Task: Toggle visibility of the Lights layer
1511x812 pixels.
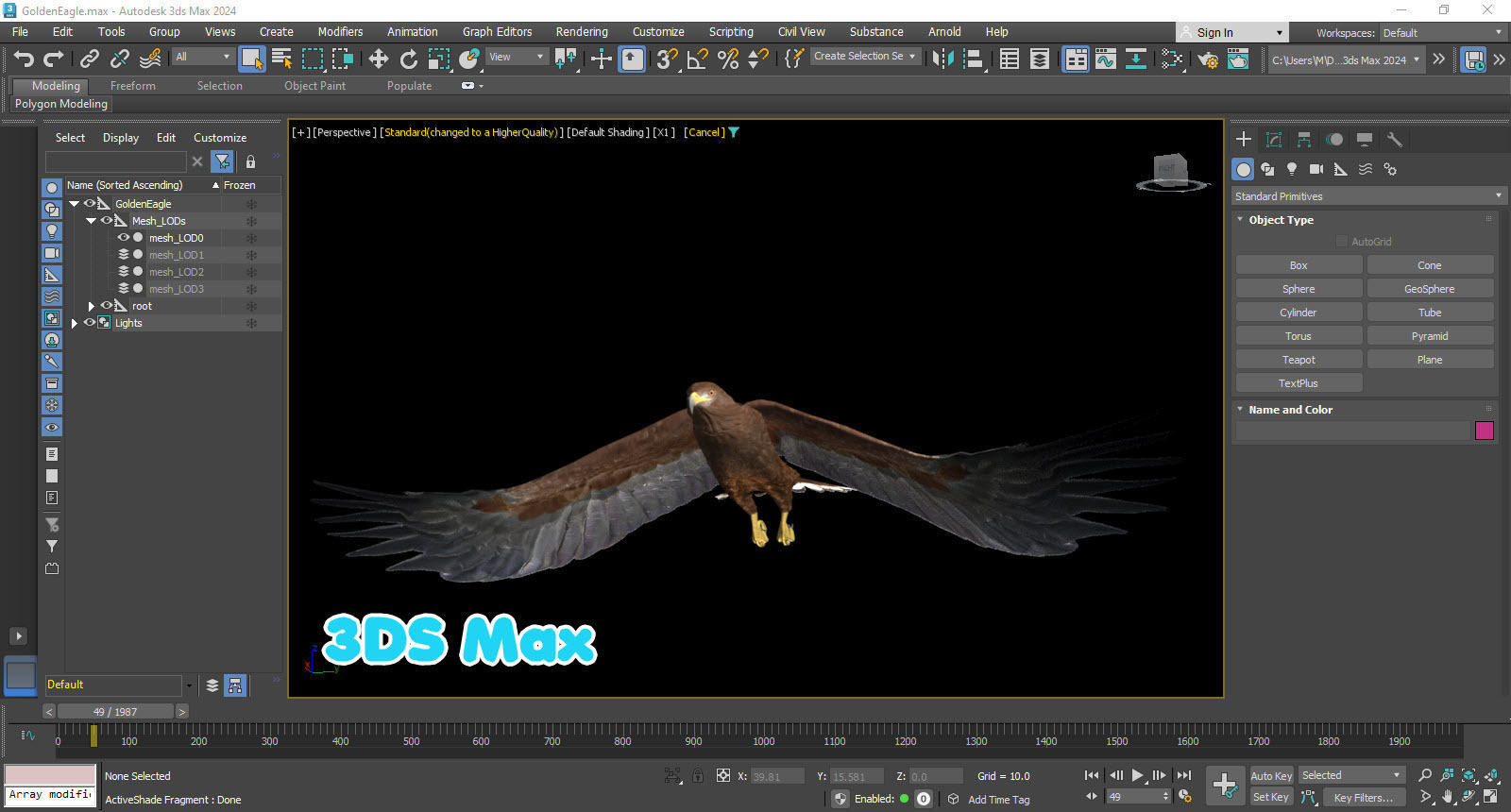Action: (90, 322)
